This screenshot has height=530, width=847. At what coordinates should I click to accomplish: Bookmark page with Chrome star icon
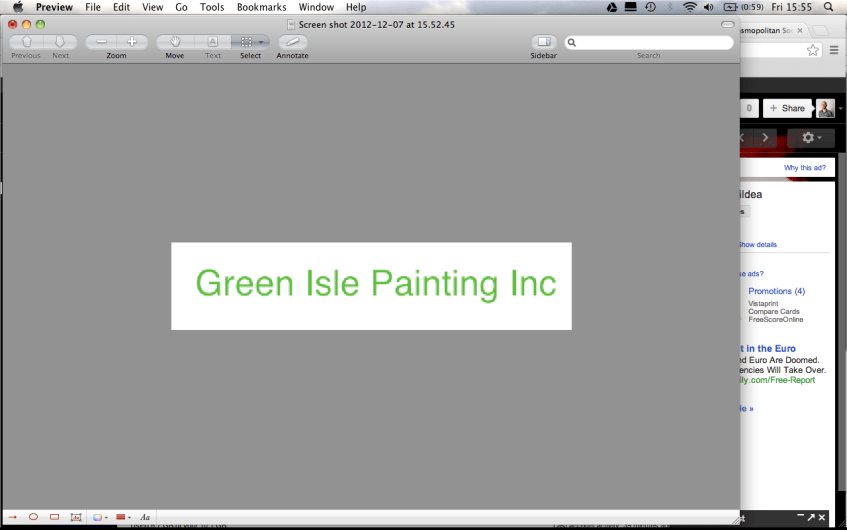813,50
